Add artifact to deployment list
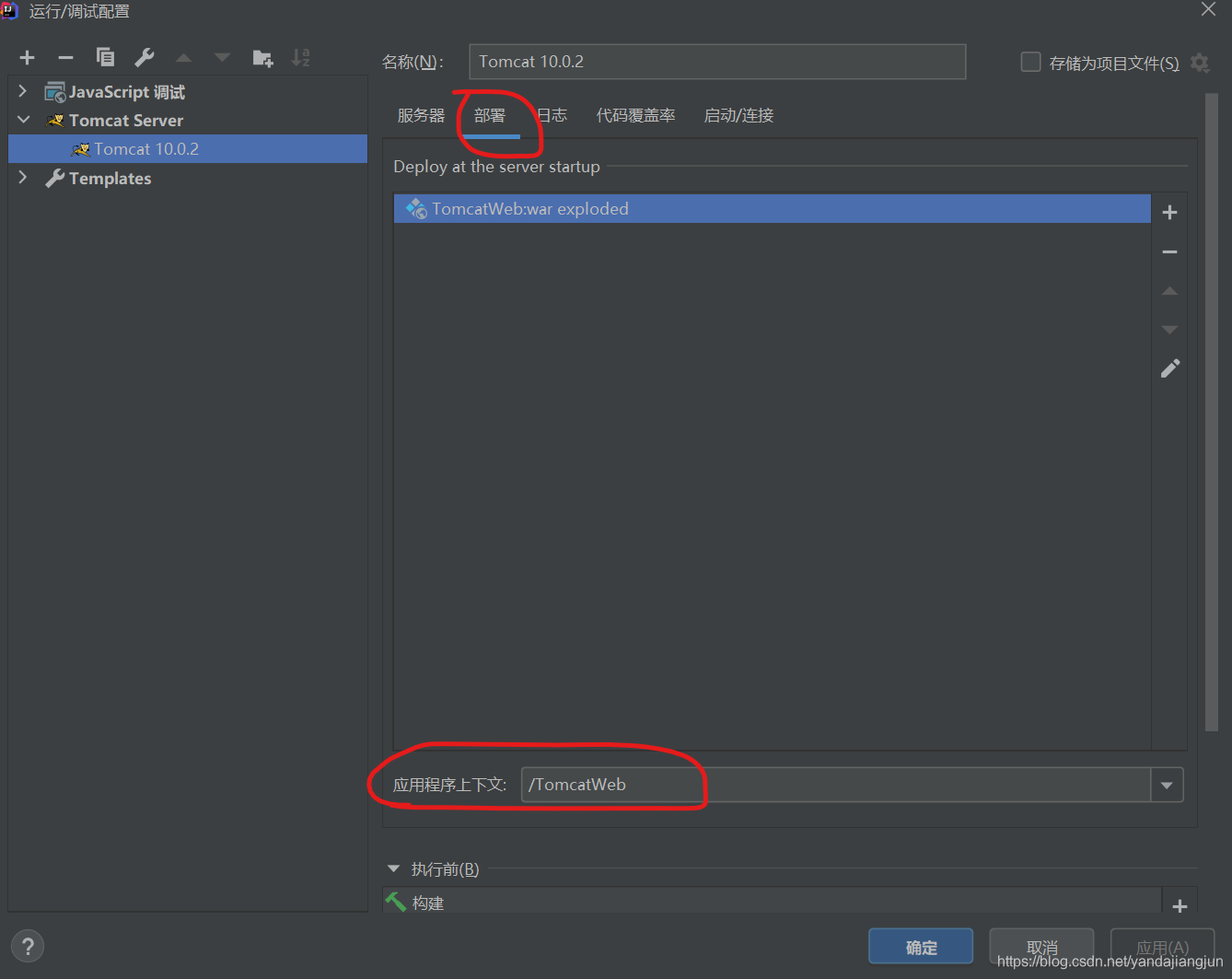Screen dimensions: 1232x979 click(1169, 213)
